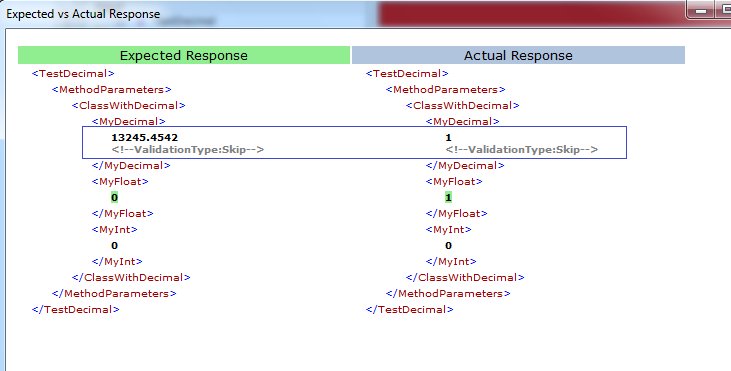Select opening <ClassWithDecimal> tag in Actual Response

[462, 105]
